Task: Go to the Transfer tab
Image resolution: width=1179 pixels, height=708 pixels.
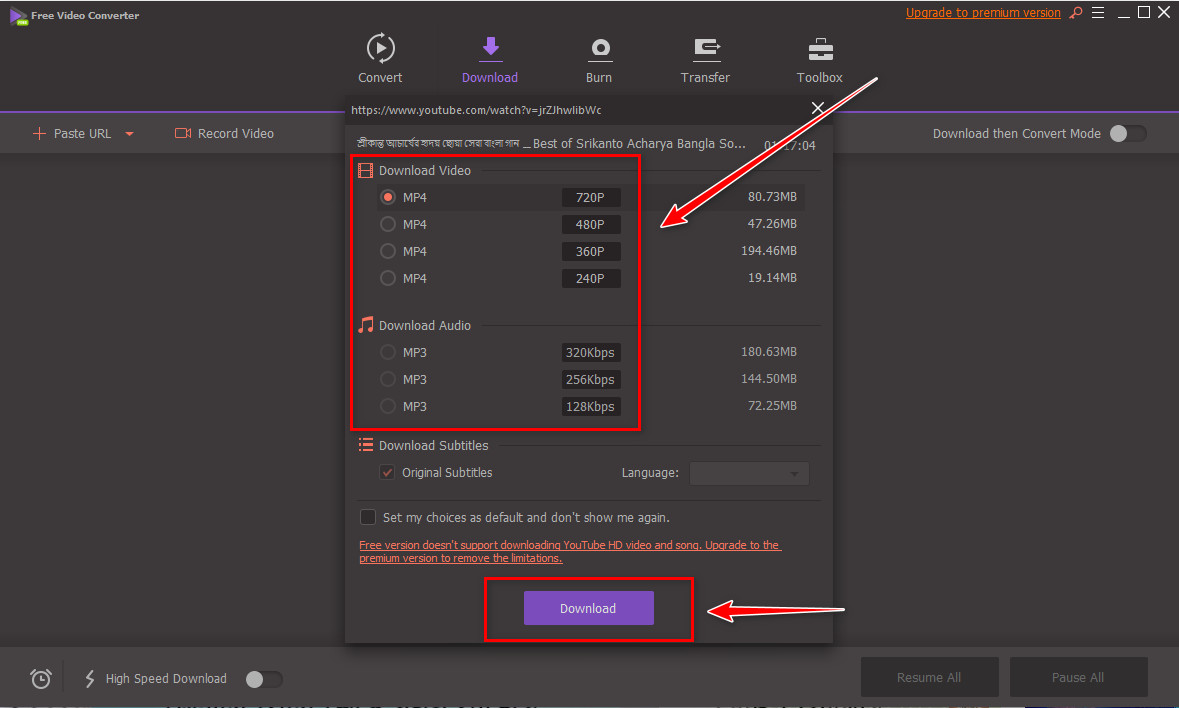Action: (705, 59)
